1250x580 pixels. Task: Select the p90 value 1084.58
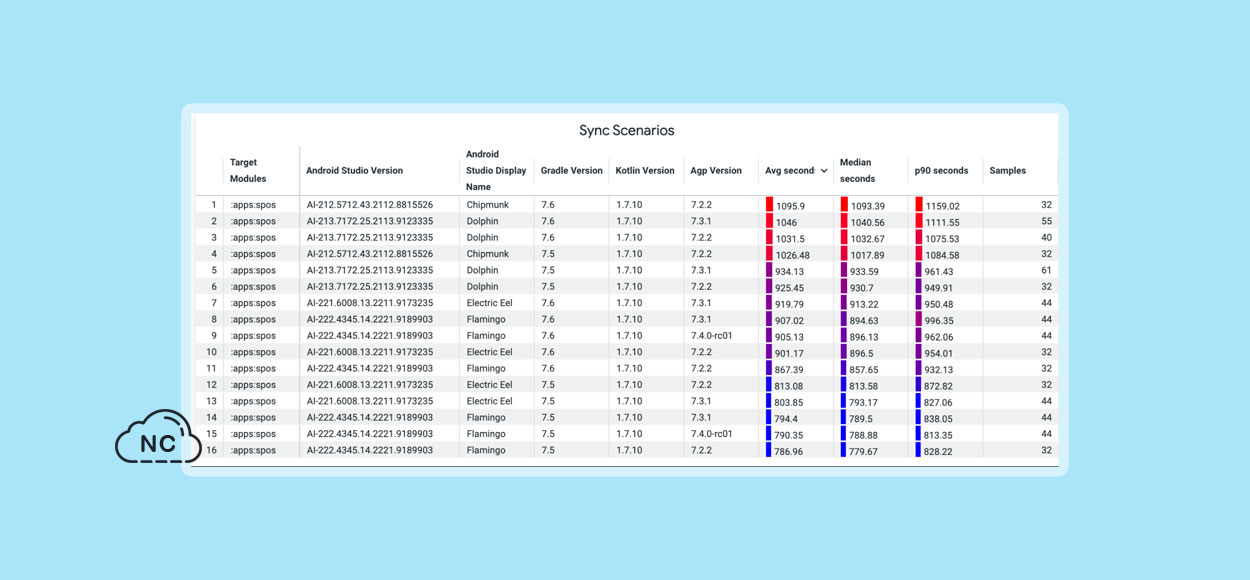pyautogui.click(x=943, y=255)
